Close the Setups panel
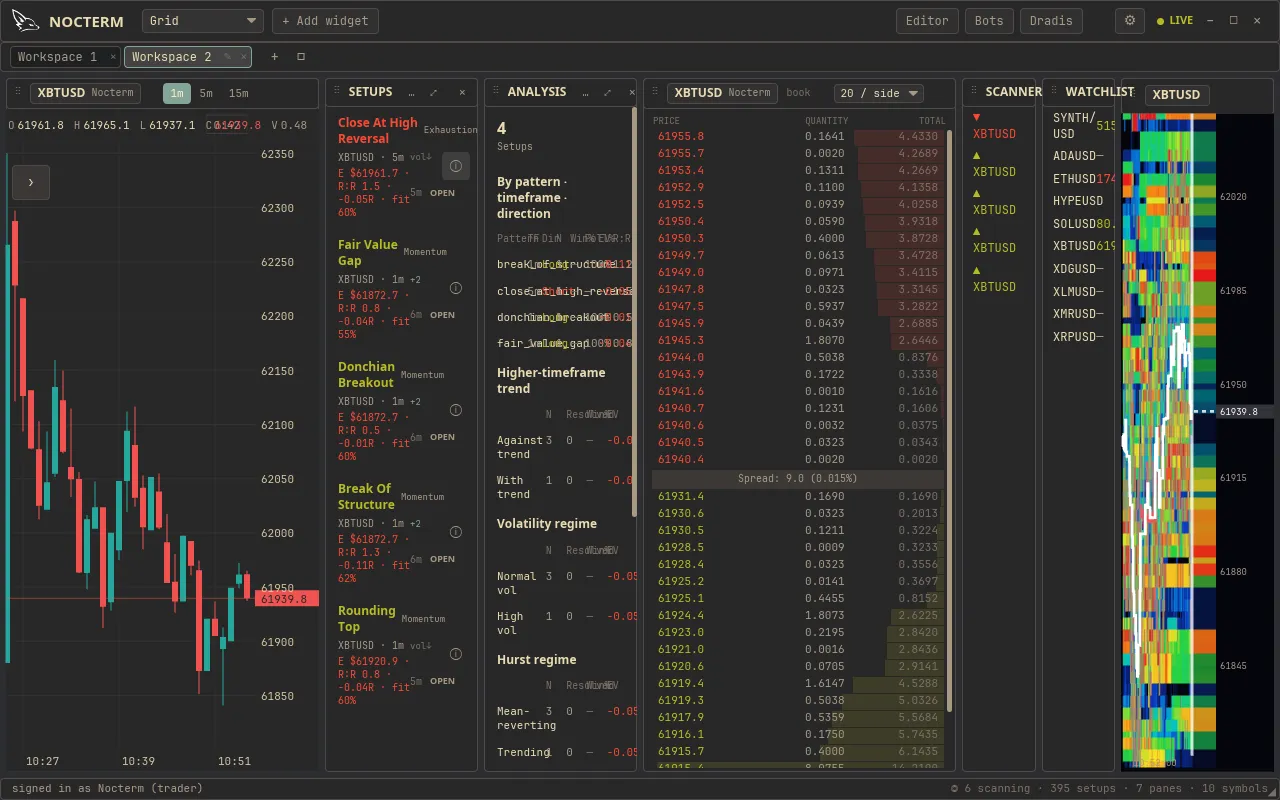The height and width of the screenshot is (800, 1280). click(x=462, y=92)
